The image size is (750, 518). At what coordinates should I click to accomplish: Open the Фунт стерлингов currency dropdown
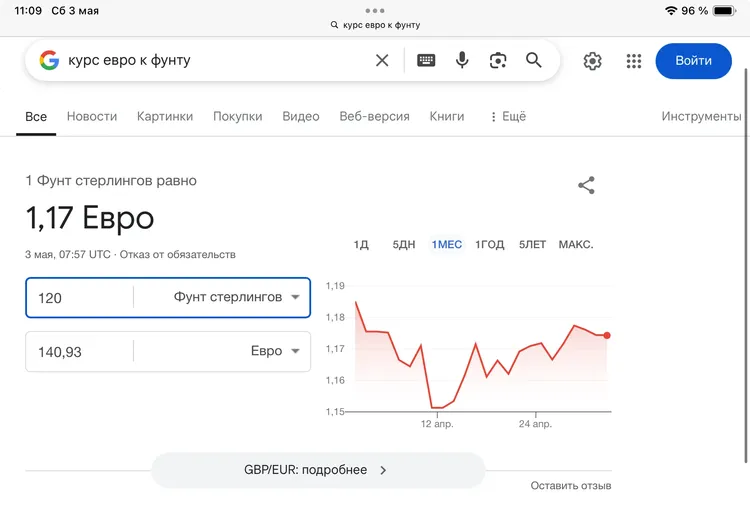(x=237, y=297)
